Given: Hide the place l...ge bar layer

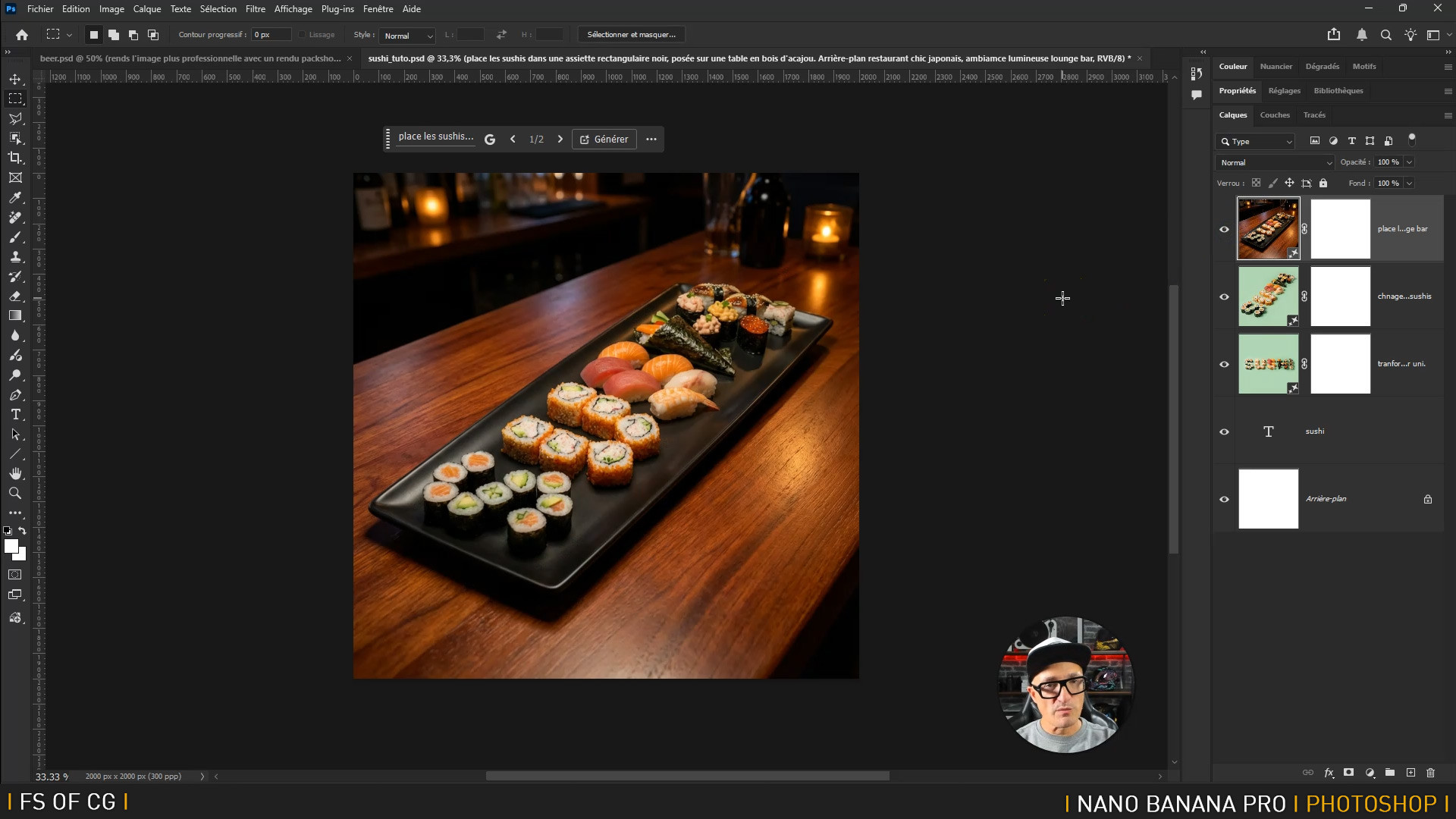Looking at the screenshot, I should pyautogui.click(x=1224, y=229).
